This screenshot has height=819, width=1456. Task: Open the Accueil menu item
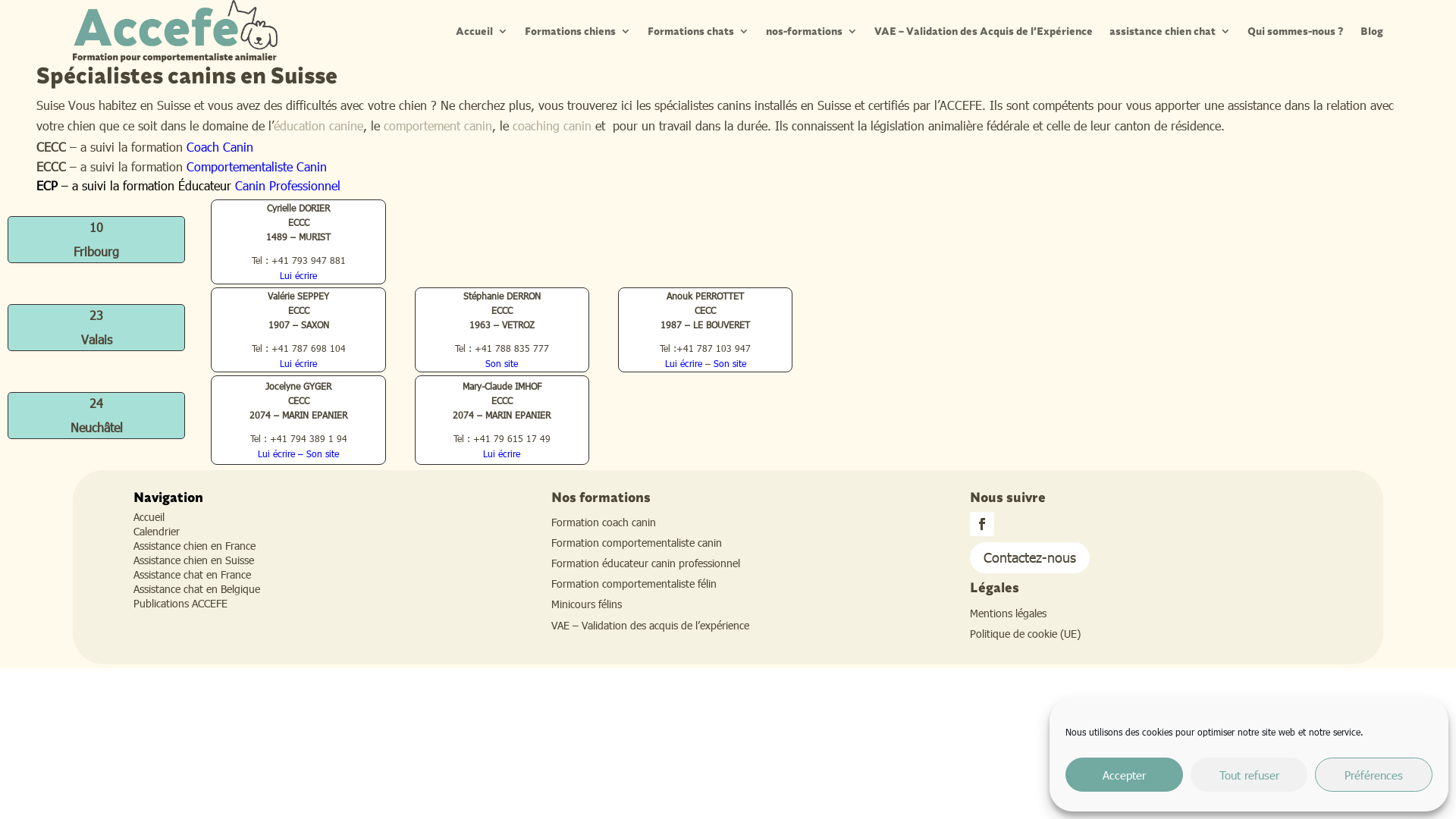tap(474, 31)
